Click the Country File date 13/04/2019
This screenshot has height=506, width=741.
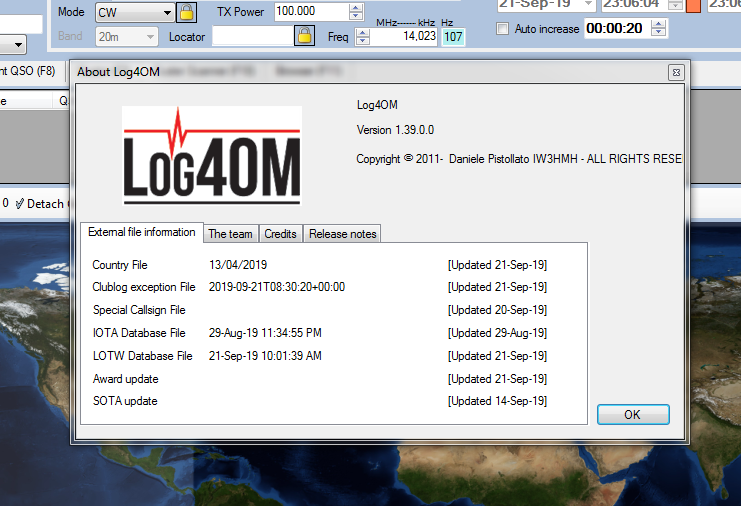click(x=238, y=265)
